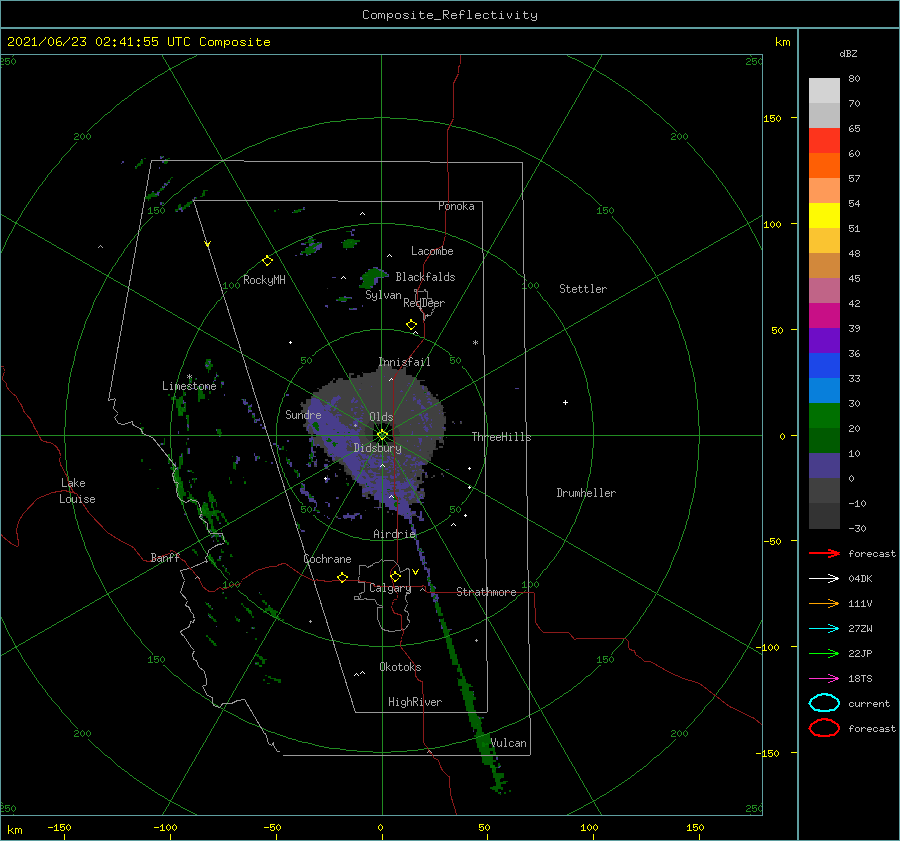Click the yellow diamond marker near RockyMH
The height and width of the screenshot is (841, 900).
(267, 261)
